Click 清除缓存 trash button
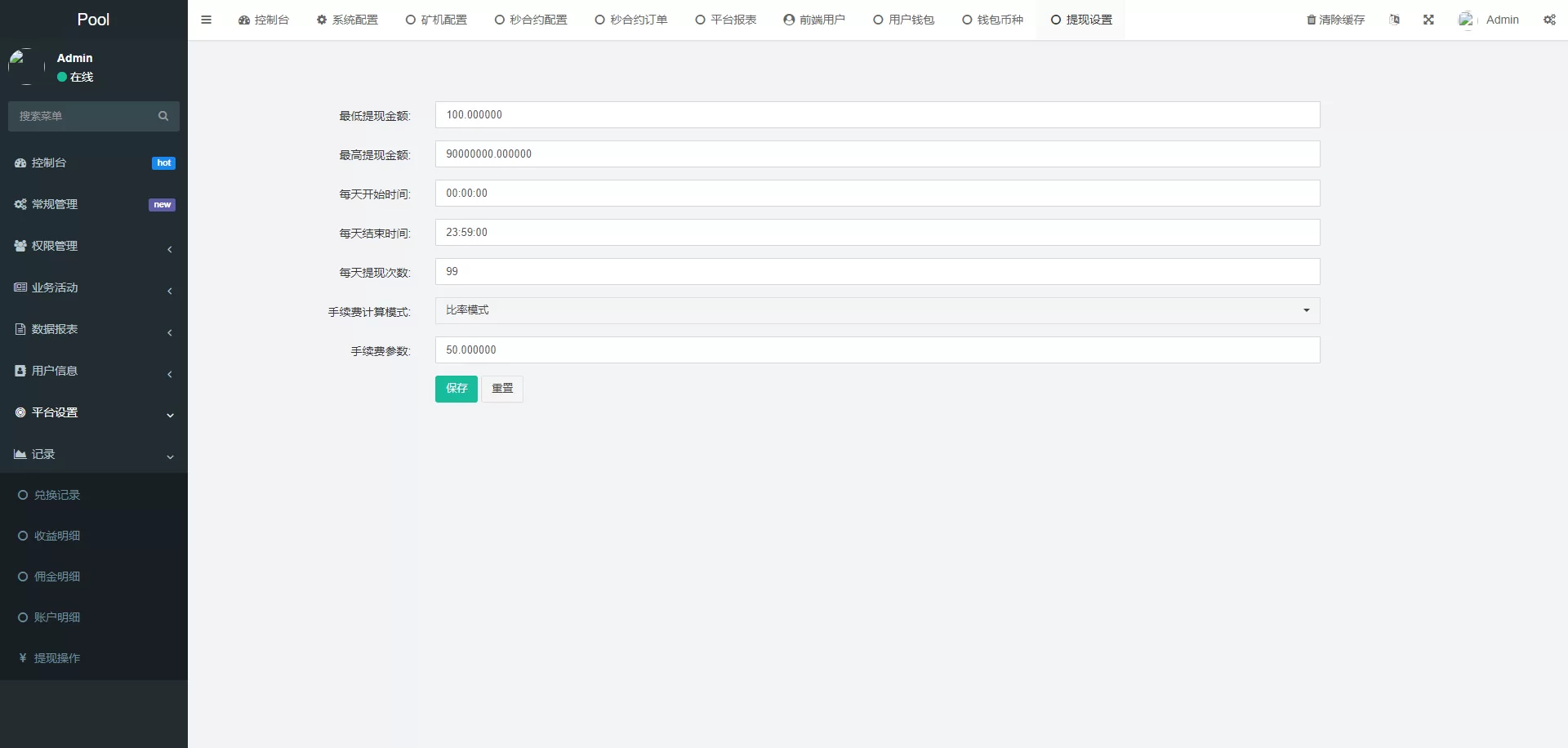 [1336, 20]
